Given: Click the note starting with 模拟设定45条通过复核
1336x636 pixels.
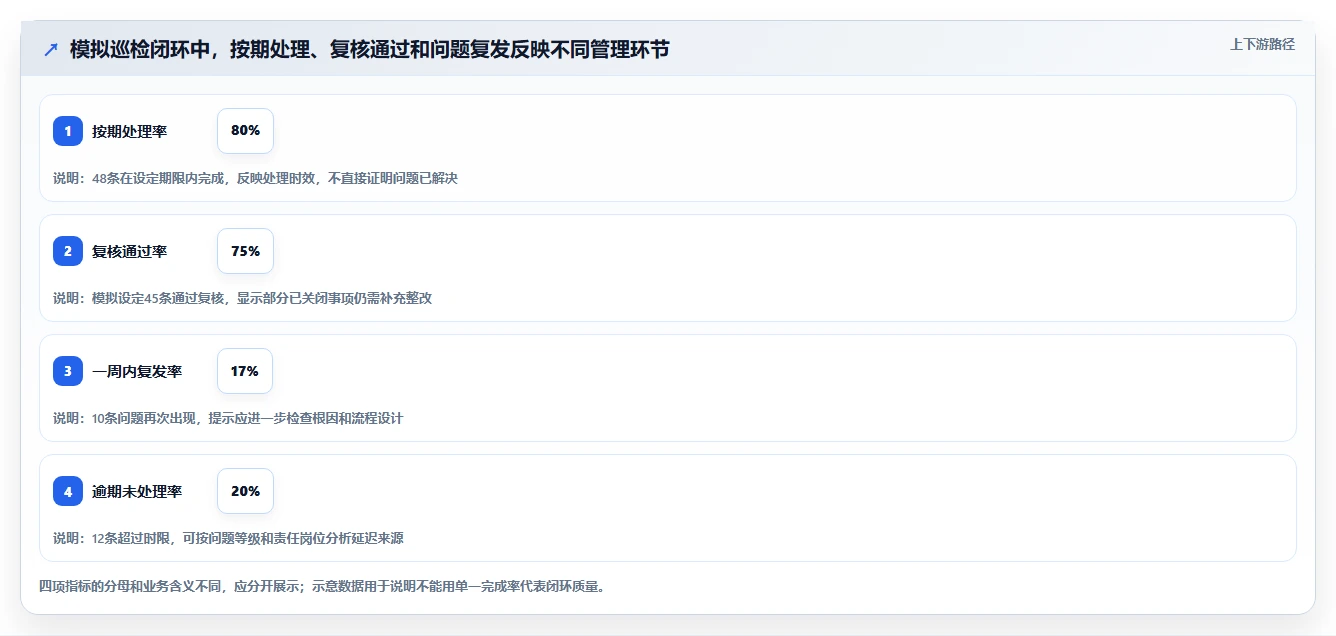Looking at the screenshot, I should pyautogui.click(x=242, y=298).
